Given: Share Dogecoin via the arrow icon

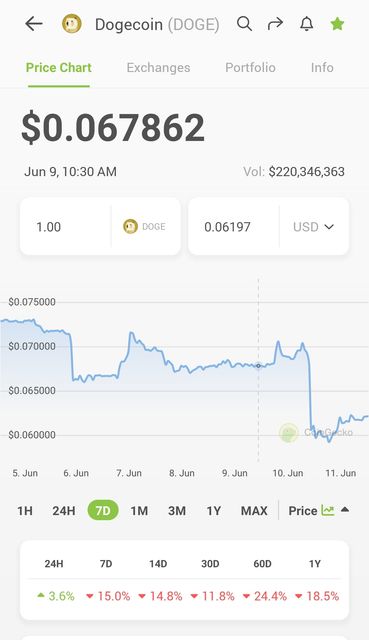Looking at the screenshot, I should click(x=275, y=24).
